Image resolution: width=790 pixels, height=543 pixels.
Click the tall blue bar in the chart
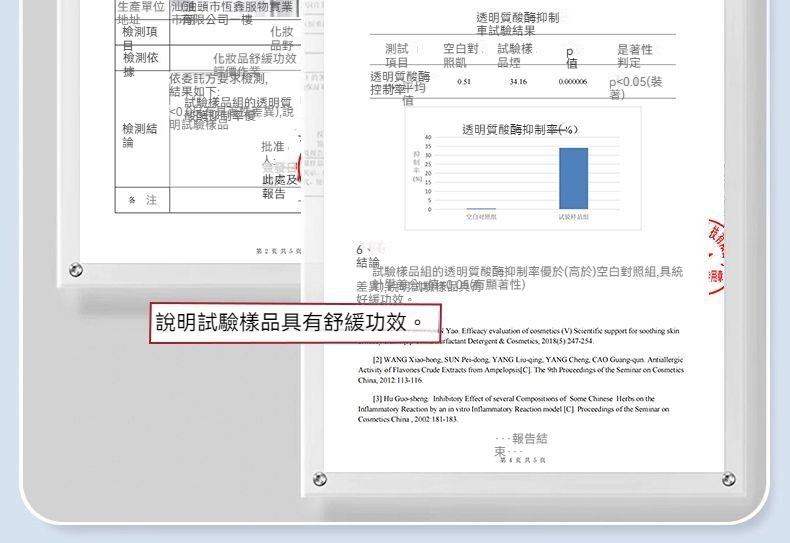coord(573,178)
